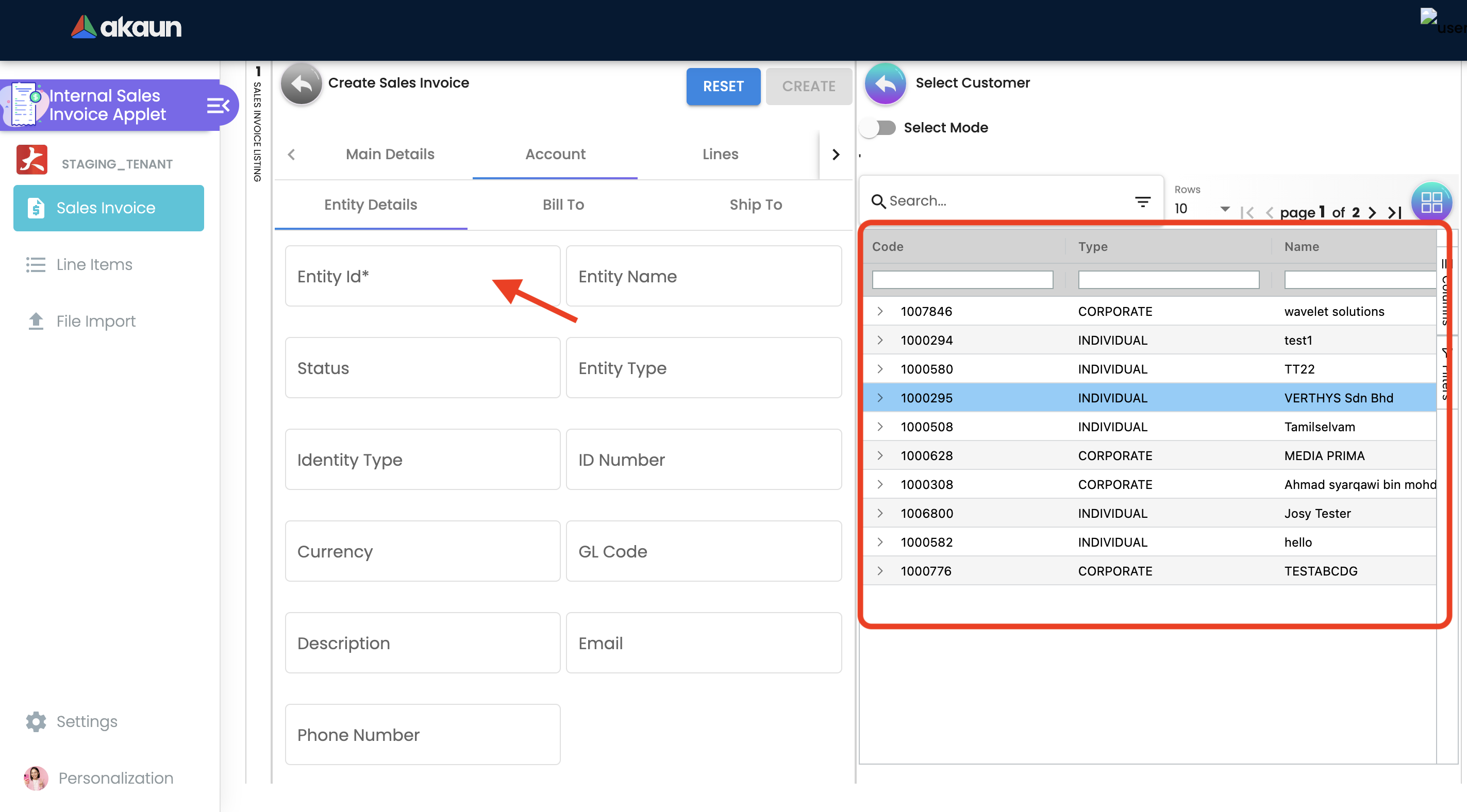Open File Import in sidebar
This screenshot has width=1467, height=812.
pyautogui.click(x=95, y=321)
